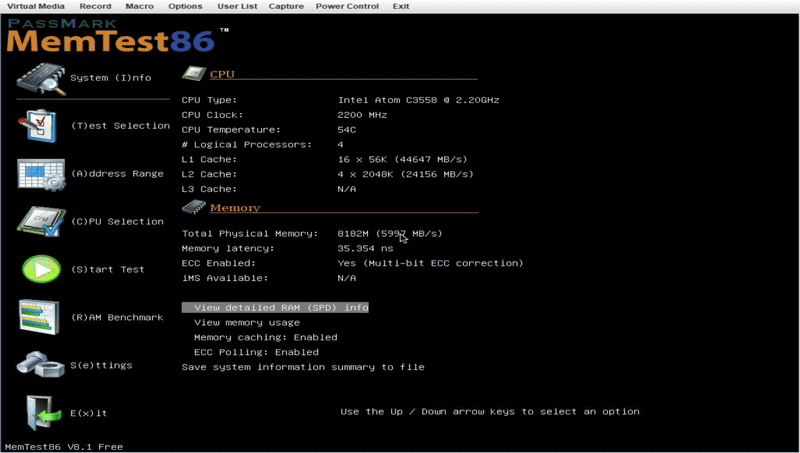Open View memory usage option
The image size is (800, 453).
(x=247, y=322)
